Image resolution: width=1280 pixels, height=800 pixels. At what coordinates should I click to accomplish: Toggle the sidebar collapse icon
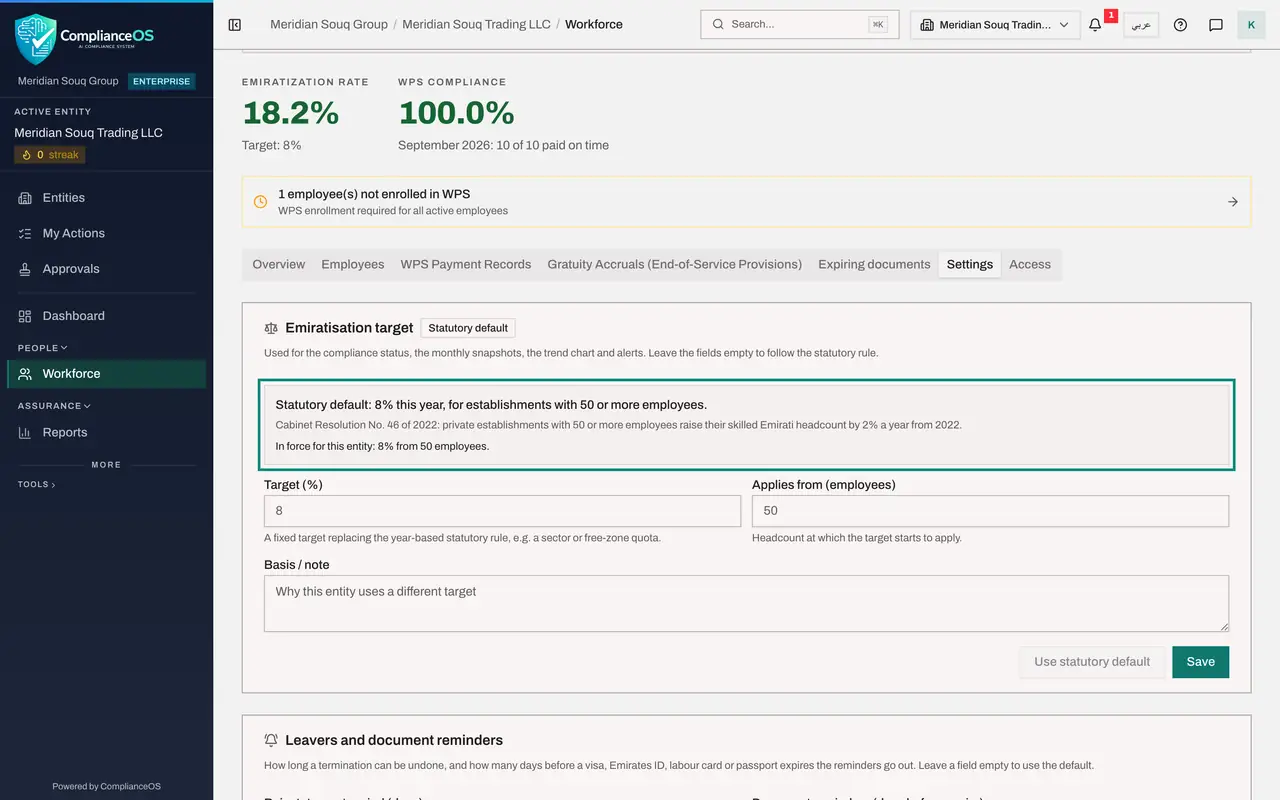pos(235,24)
